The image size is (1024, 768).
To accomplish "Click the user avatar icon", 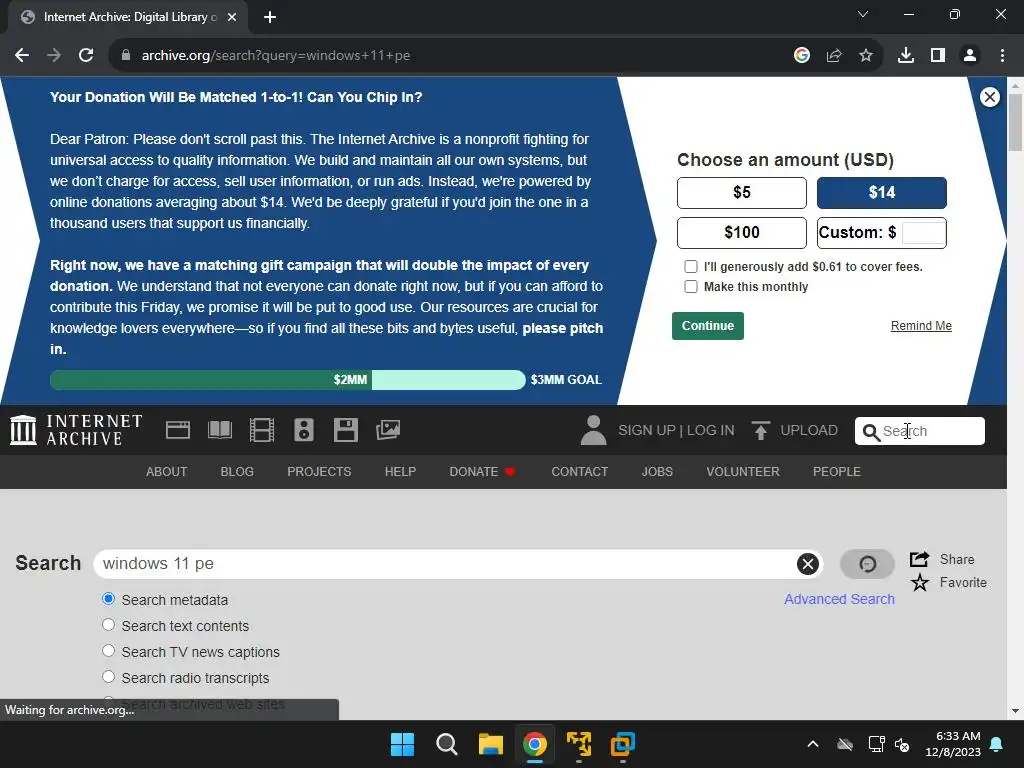I will (x=593, y=430).
